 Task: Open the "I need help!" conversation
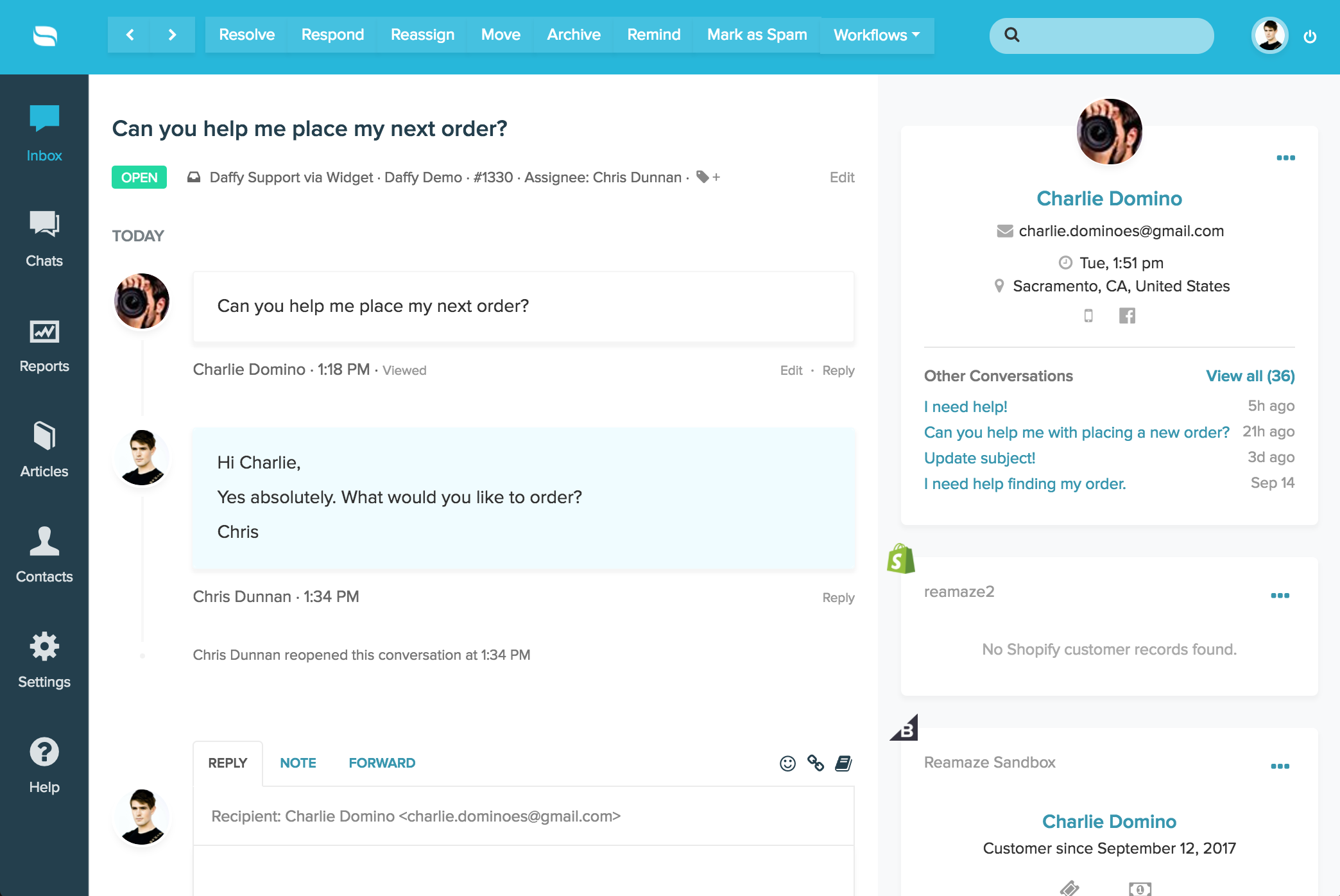click(x=965, y=407)
